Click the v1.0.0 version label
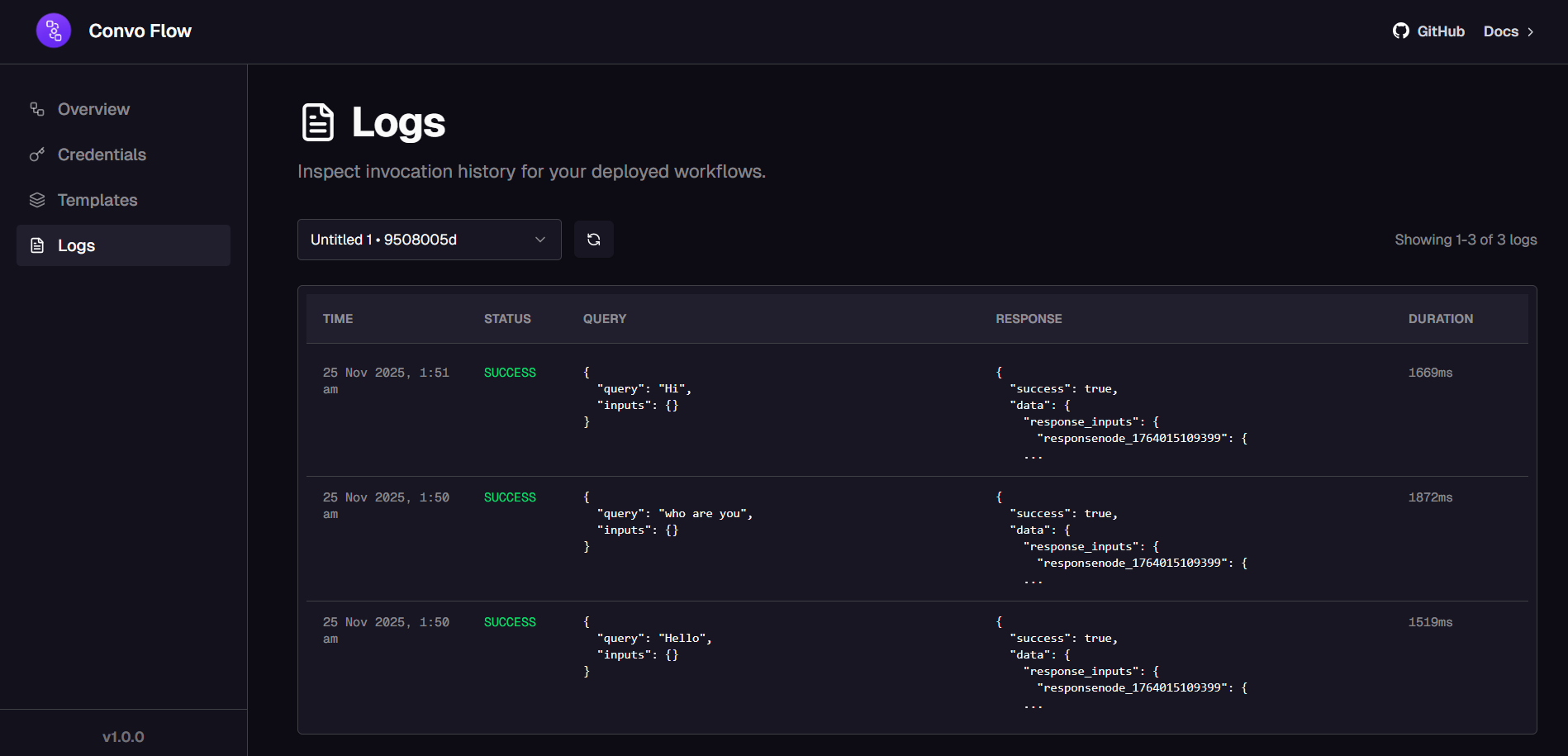 pos(123,735)
